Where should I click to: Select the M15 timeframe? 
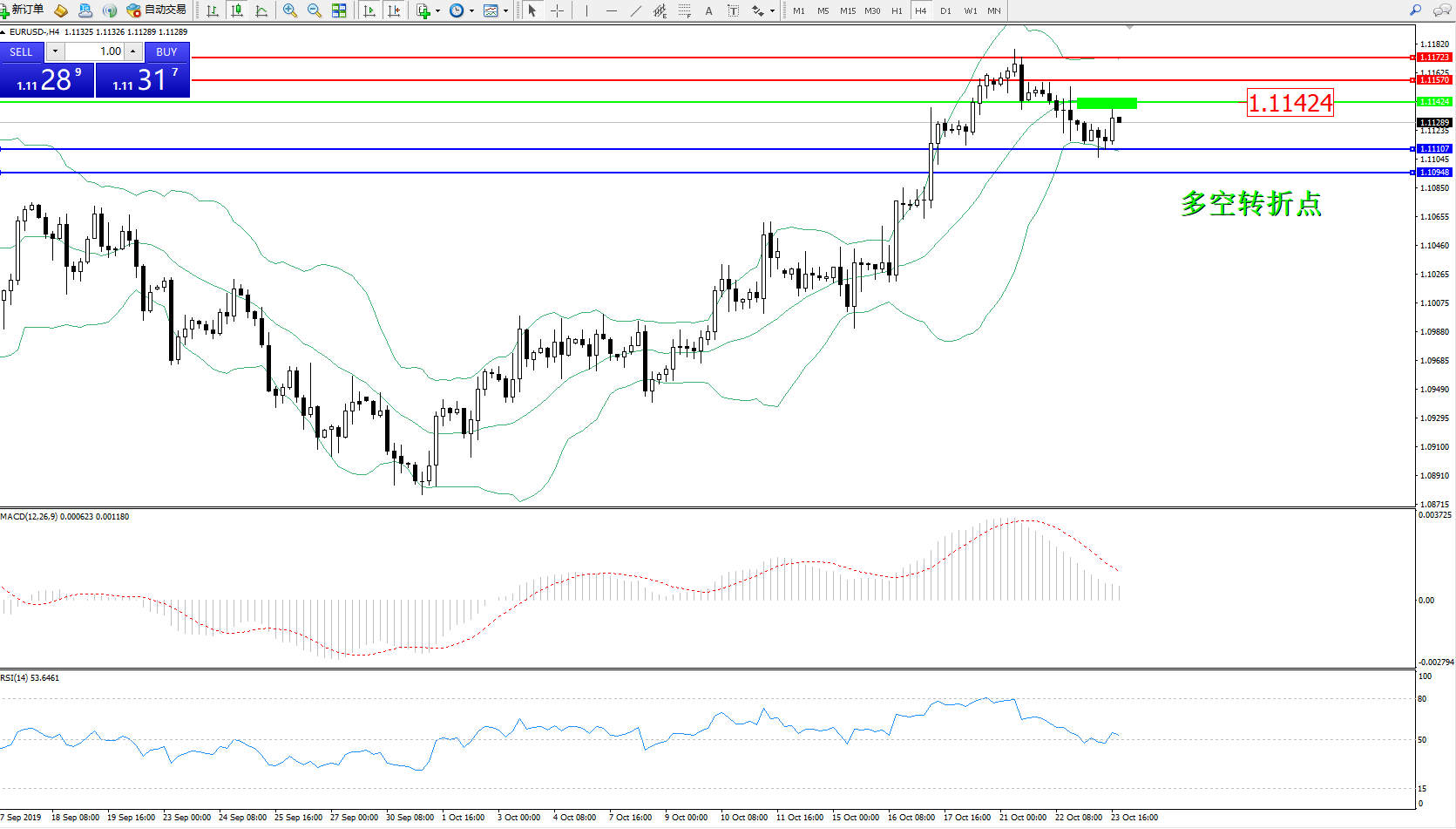pyautogui.click(x=847, y=10)
